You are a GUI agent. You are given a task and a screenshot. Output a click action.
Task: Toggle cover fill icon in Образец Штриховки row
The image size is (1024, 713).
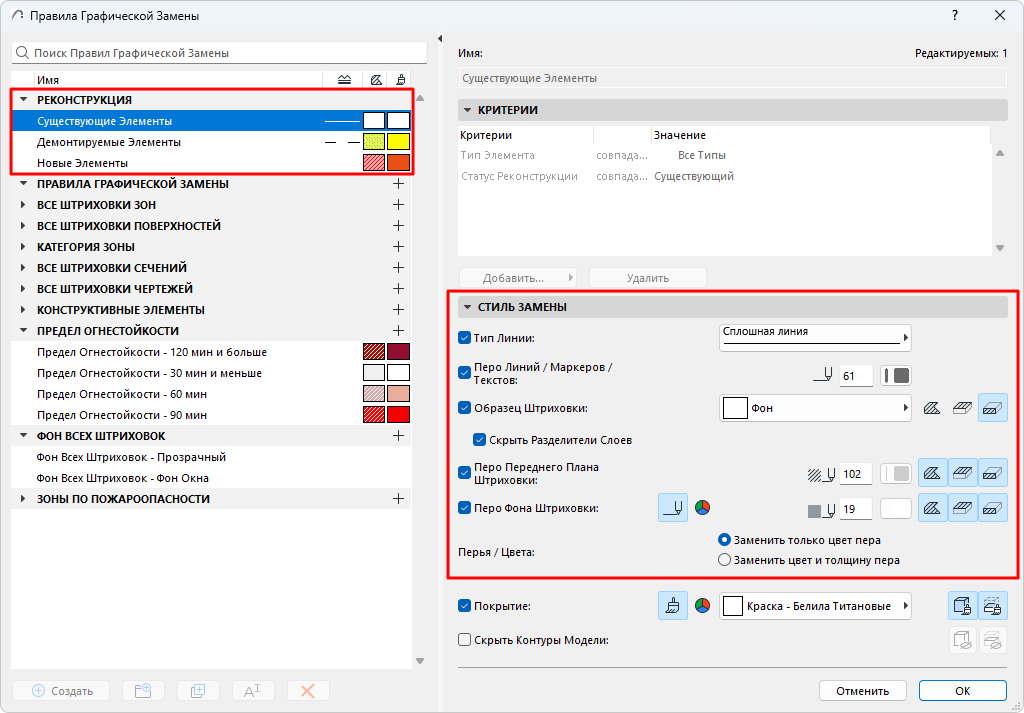coord(962,408)
